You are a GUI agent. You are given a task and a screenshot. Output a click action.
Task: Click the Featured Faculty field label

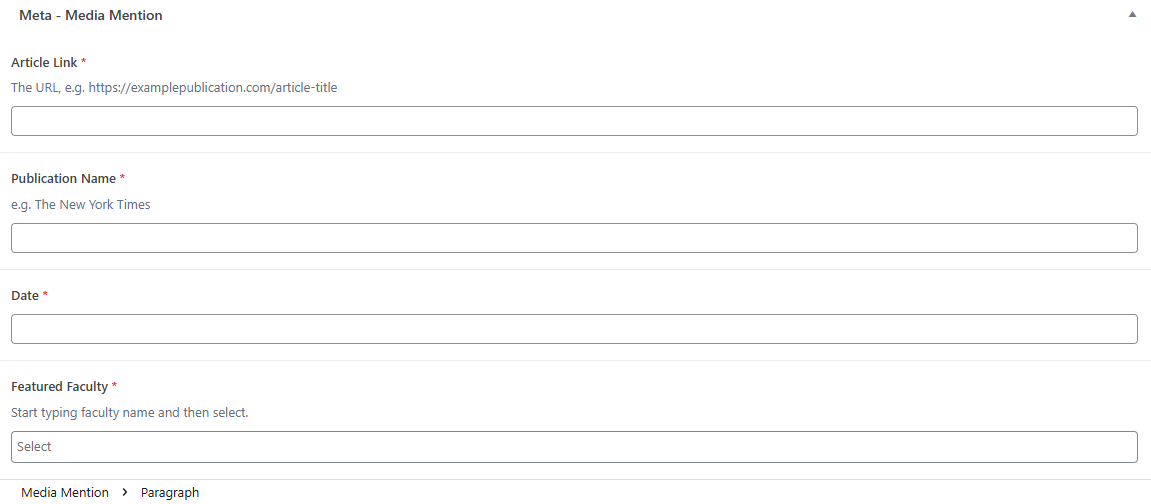point(59,386)
